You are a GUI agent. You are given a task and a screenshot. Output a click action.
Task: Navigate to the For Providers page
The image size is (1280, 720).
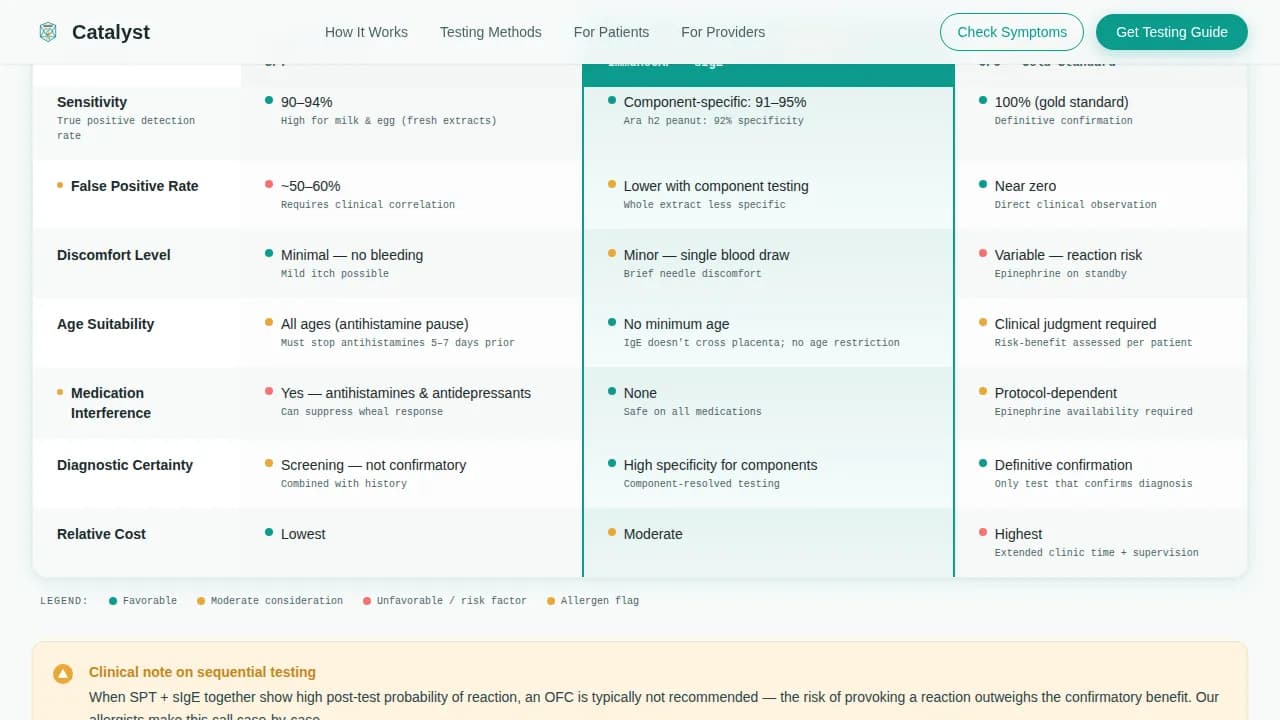click(x=723, y=32)
